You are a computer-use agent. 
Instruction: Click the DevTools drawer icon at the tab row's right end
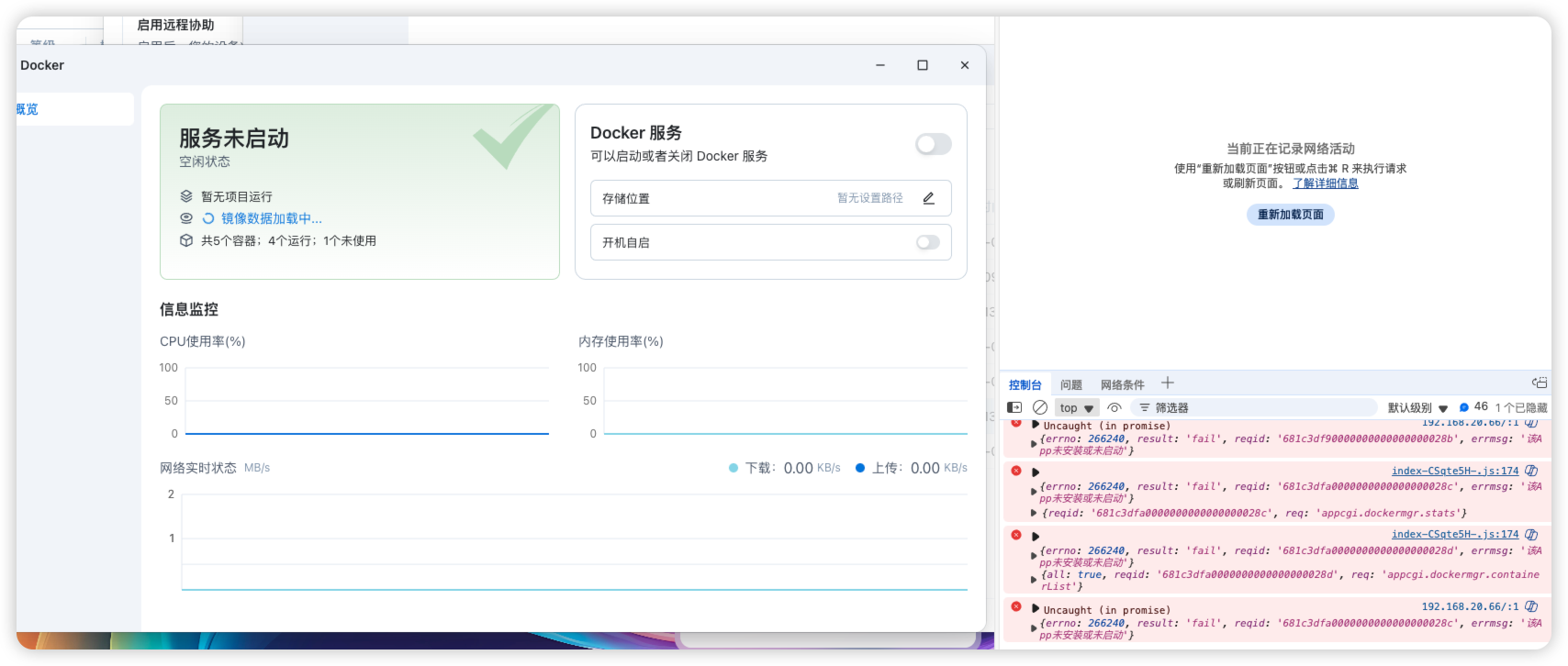pos(1540,383)
